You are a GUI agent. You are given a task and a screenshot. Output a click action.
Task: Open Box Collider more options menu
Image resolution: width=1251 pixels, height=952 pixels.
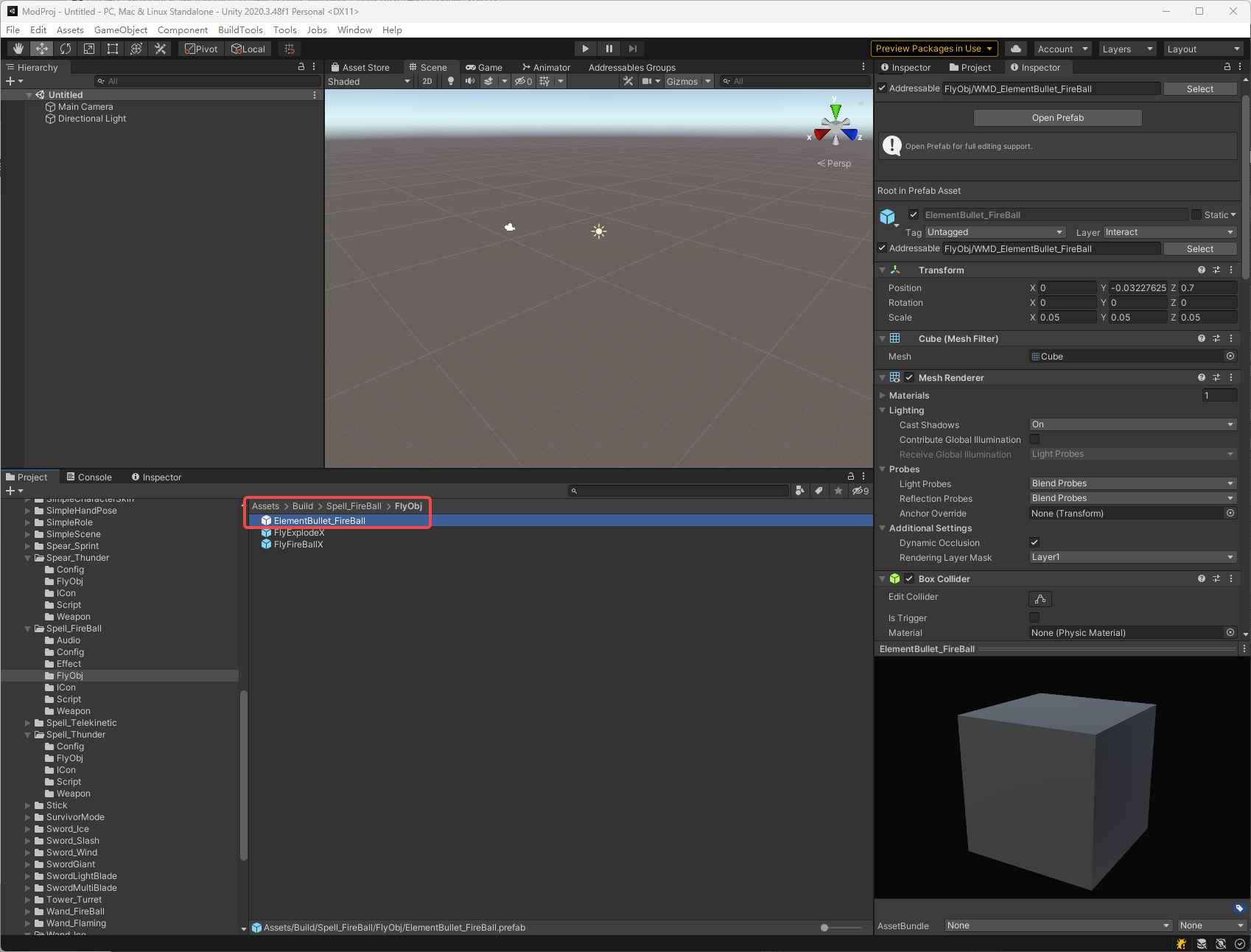click(1231, 579)
